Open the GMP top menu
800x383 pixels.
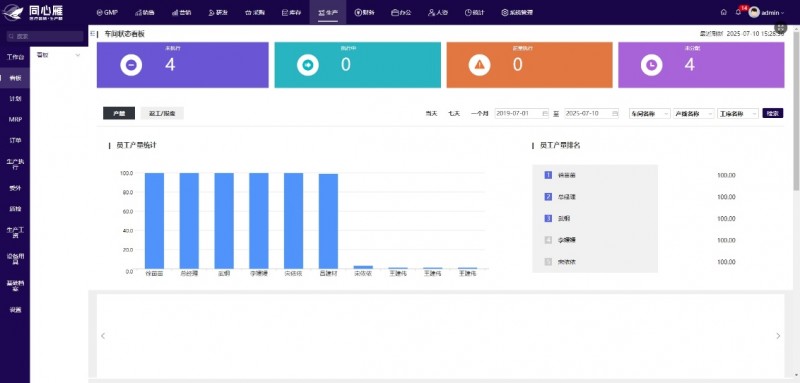tap(107, 12)
